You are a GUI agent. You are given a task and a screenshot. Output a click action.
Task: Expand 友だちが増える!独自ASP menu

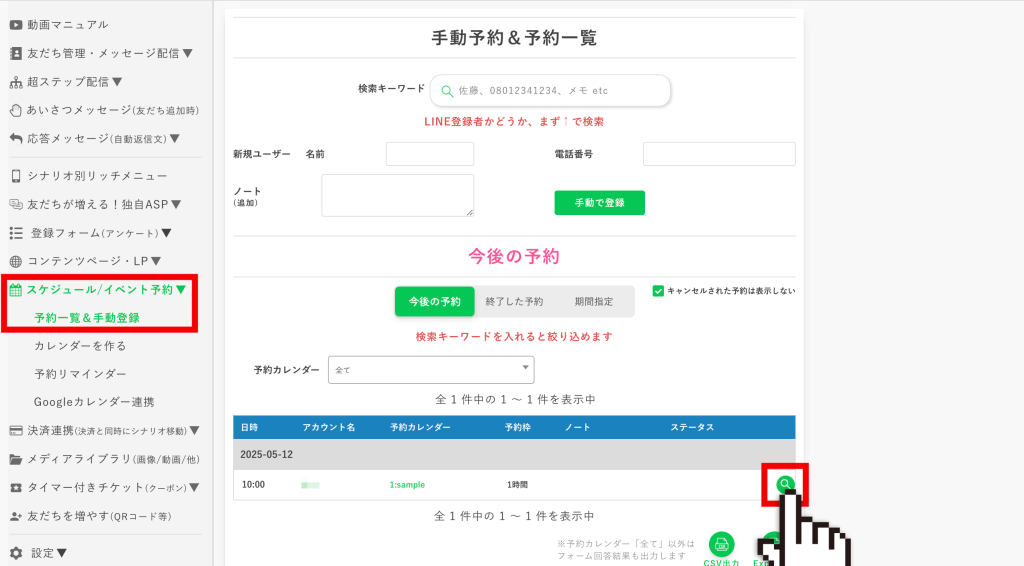(x=104, y=204)
